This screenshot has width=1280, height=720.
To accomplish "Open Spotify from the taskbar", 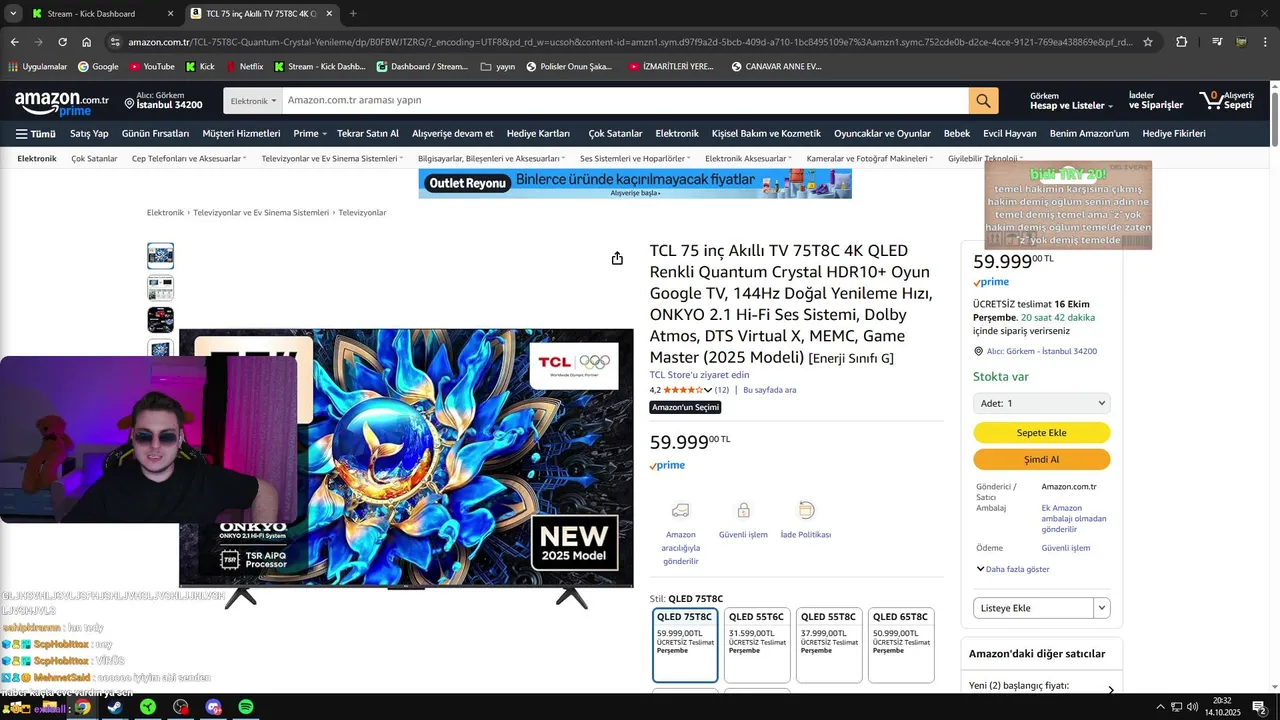I will tap(246, 707).
